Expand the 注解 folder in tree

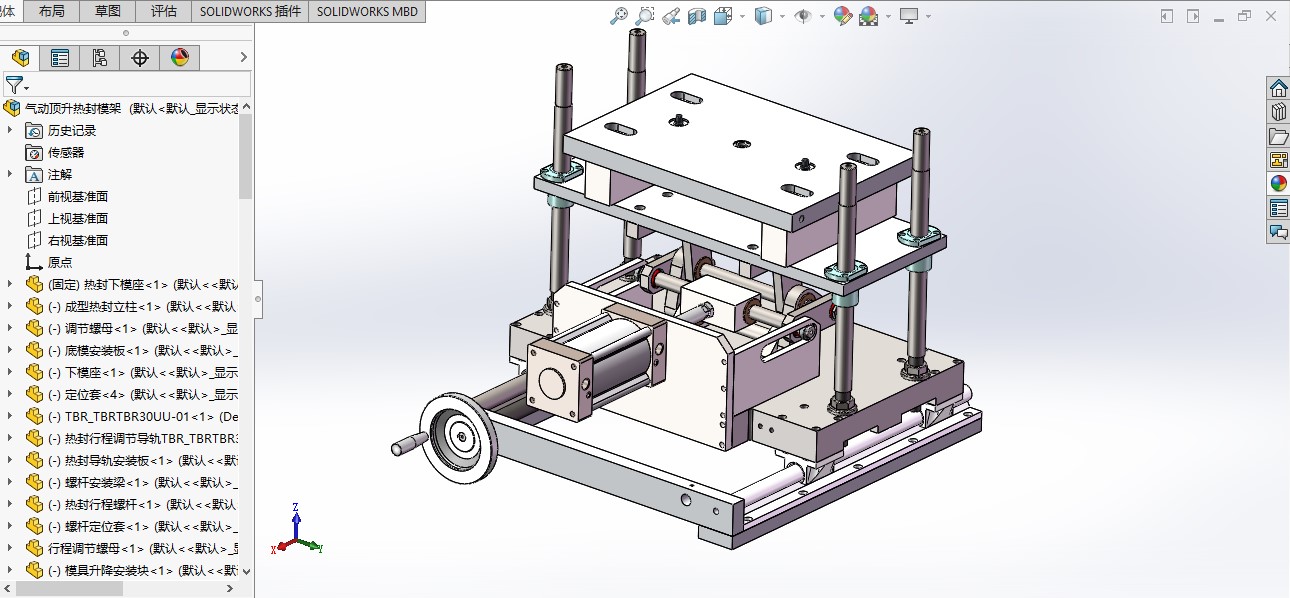coord(10,174)
